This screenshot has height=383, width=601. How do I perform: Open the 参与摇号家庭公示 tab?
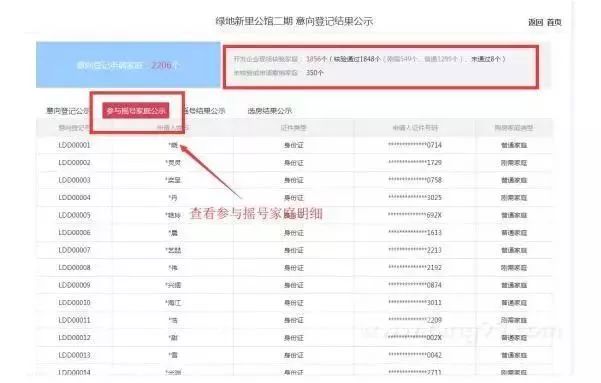point(136,111)
